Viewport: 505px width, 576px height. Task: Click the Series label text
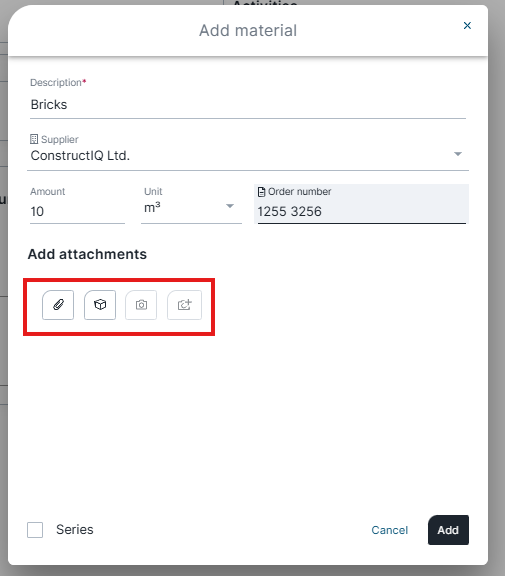(x=75, y=530)
